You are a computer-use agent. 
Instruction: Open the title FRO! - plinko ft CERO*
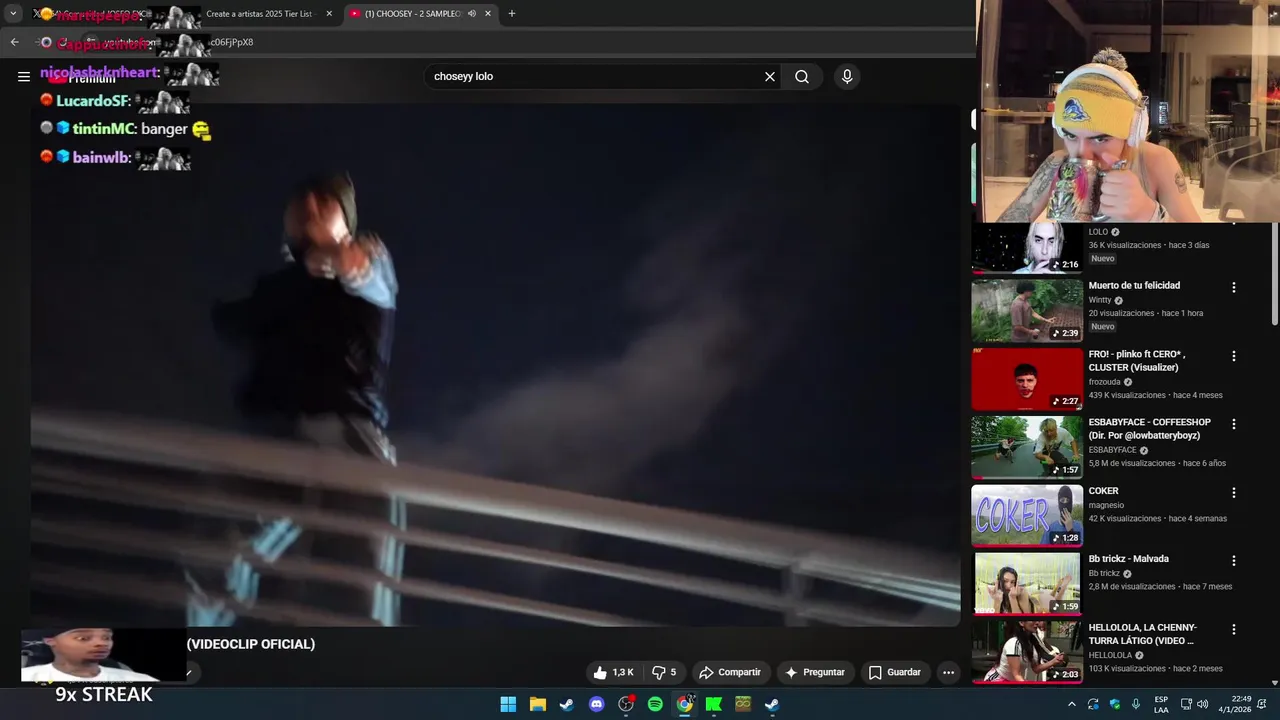coord(1137,361)
